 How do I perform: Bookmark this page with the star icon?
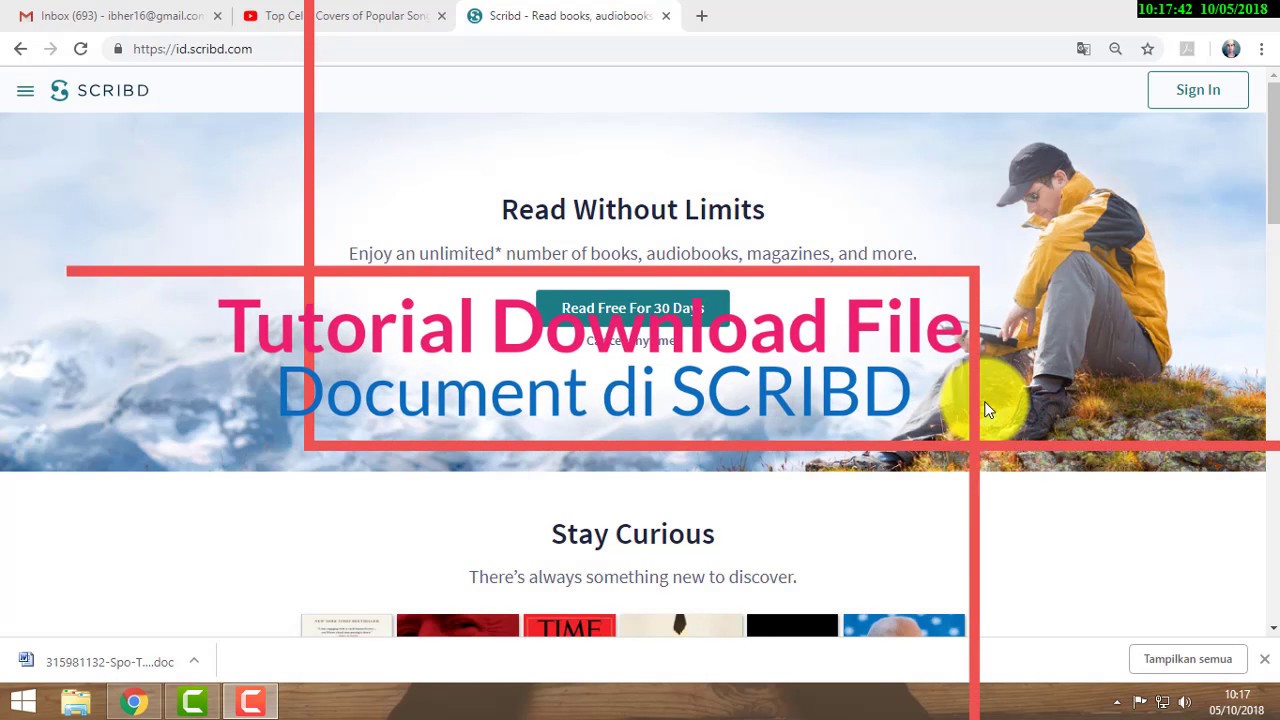click(x=1147, y=49)
